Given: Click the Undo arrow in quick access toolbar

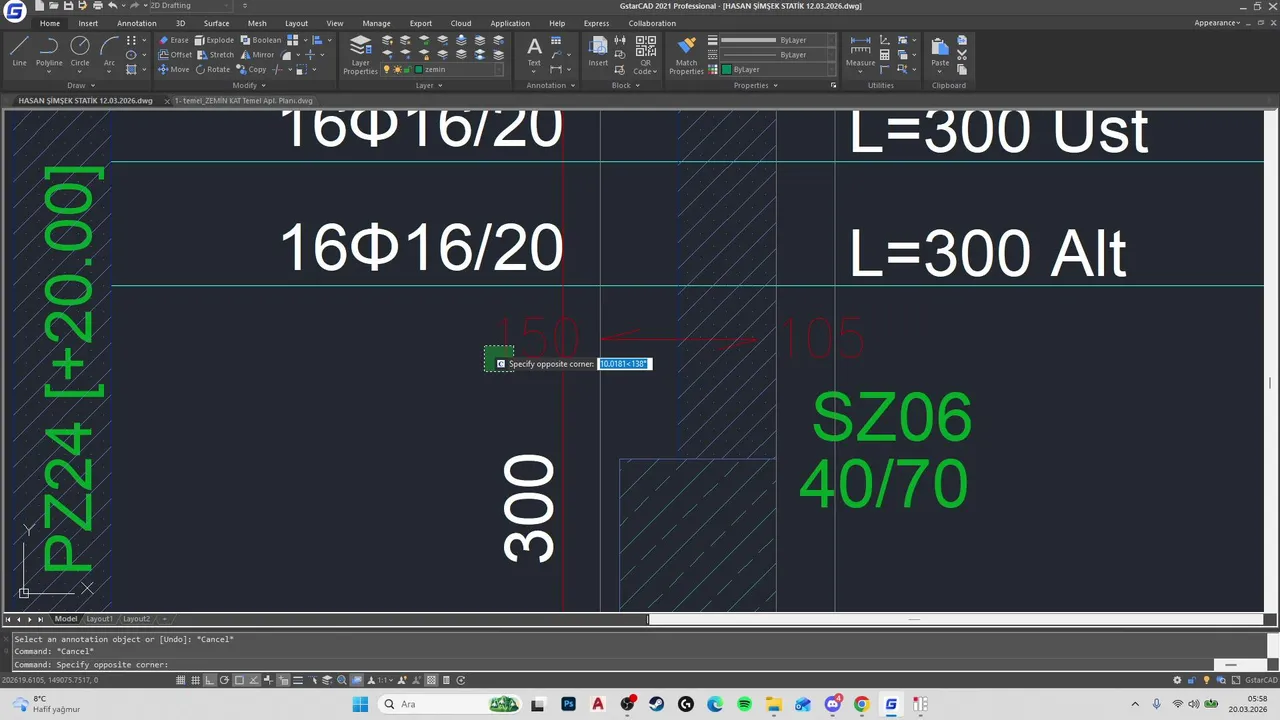Looking at the screenshot, I should tap(112, 6).
